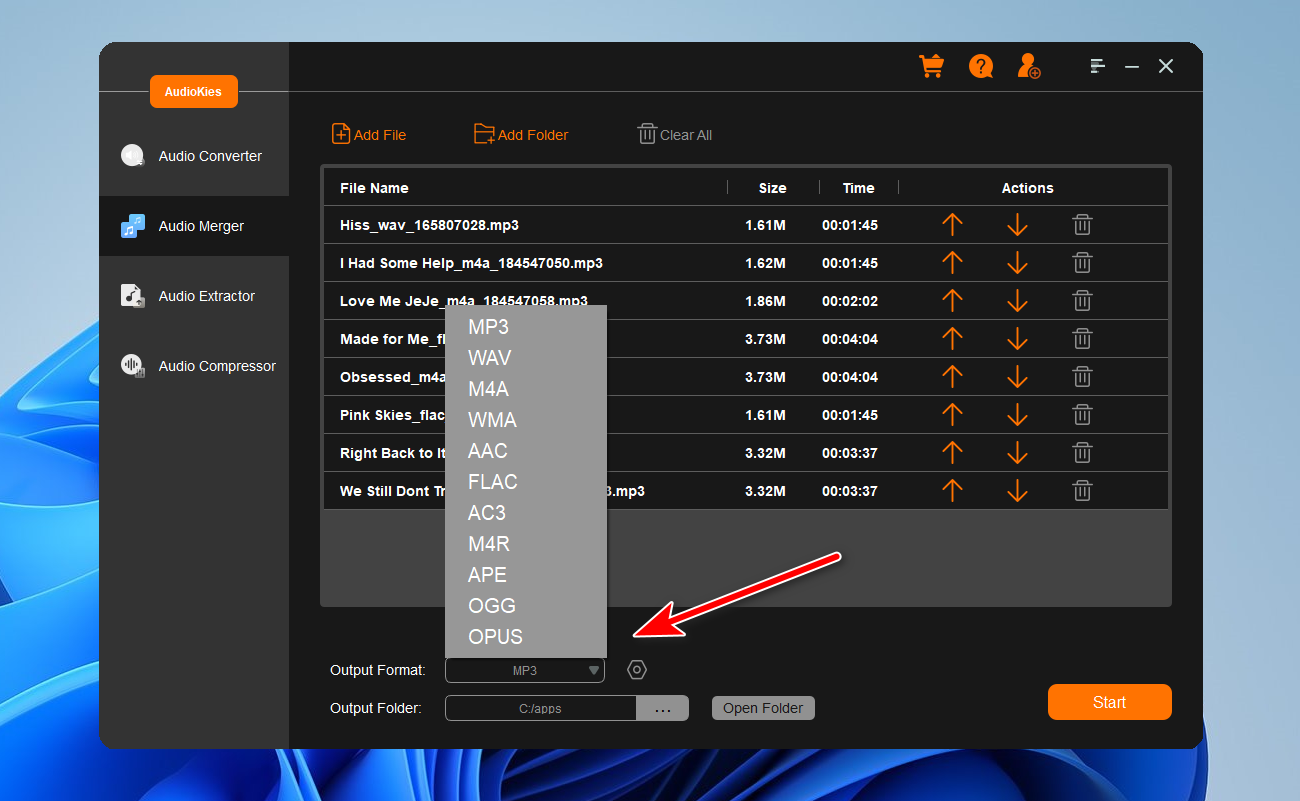The image size is (1300, 801).
Task: Select FLAC from the format list
Action: (x=492, y=482)
